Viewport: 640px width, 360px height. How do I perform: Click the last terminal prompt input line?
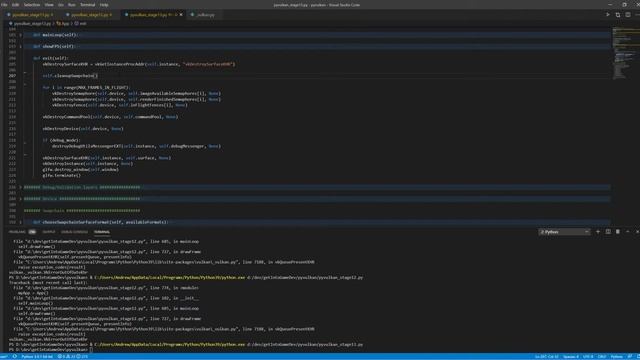[x=51, y=350]
